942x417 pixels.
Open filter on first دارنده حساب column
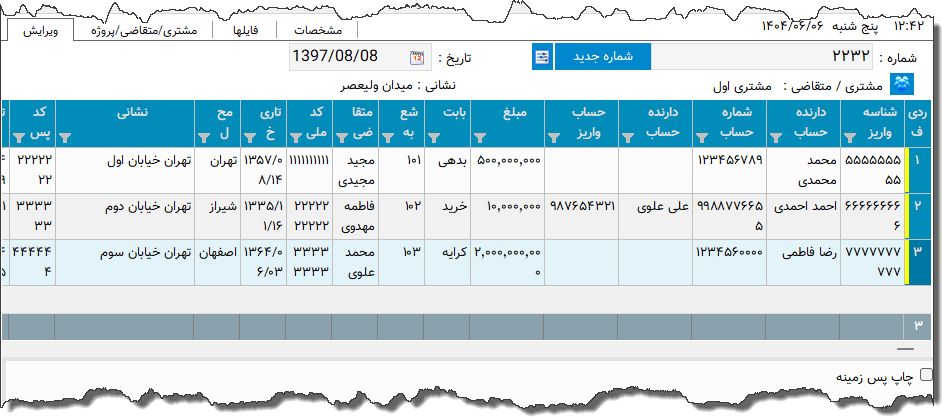tap(776, 139)
